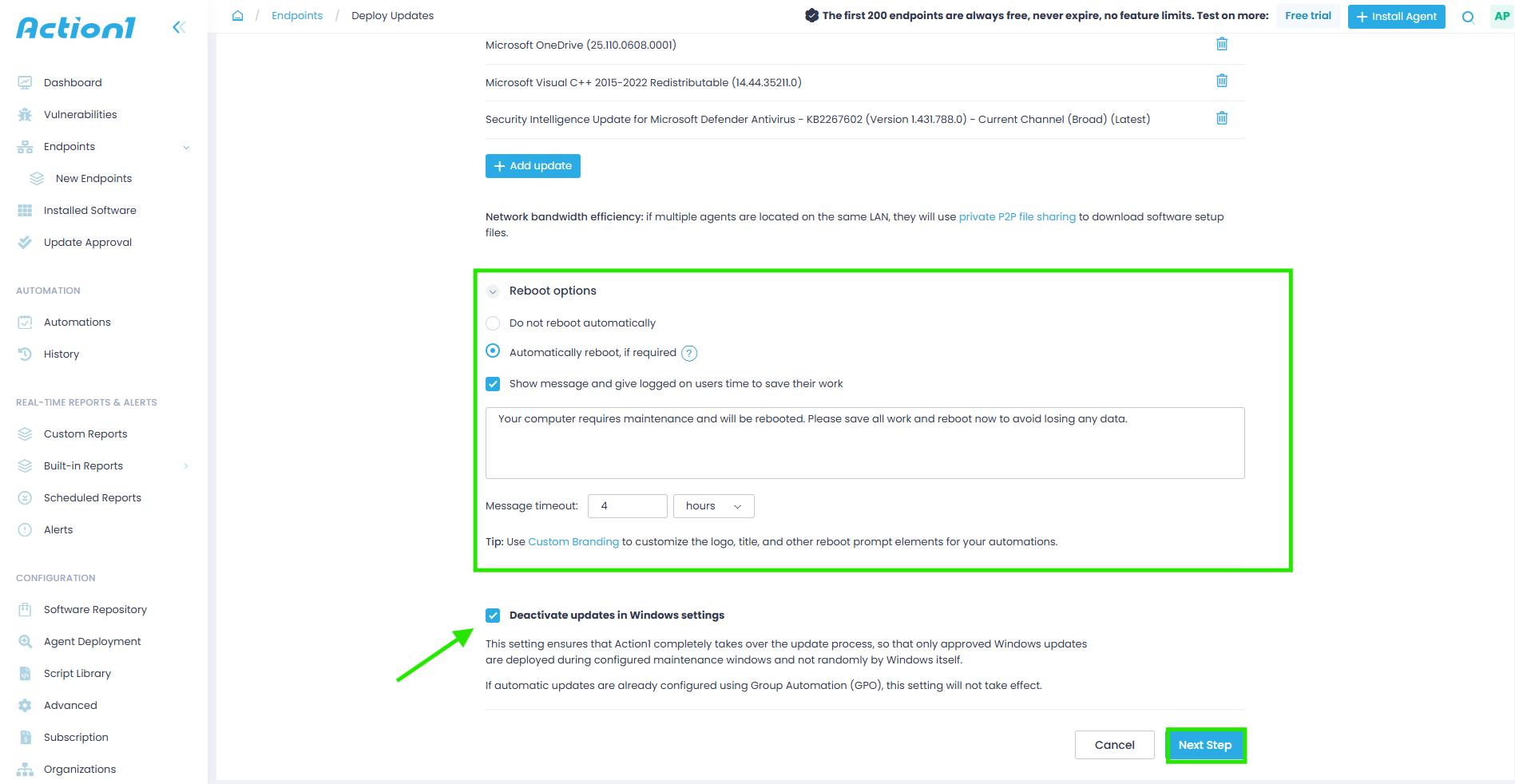Image resolution: width=1515 pixels, height=784 pixels.
Task: Go to Script Library in sidebar
Action: pos(77,674)
